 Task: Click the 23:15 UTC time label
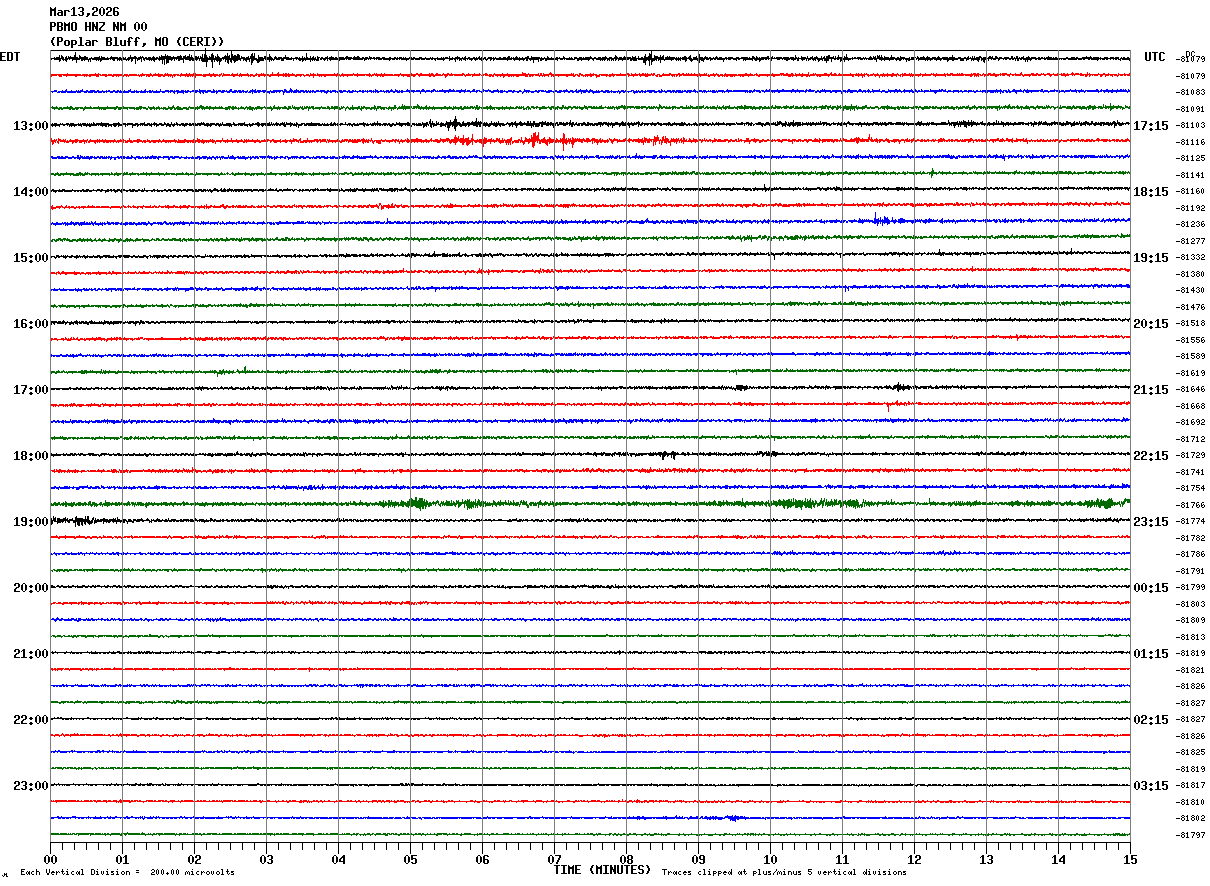[x=1151, y=522]
